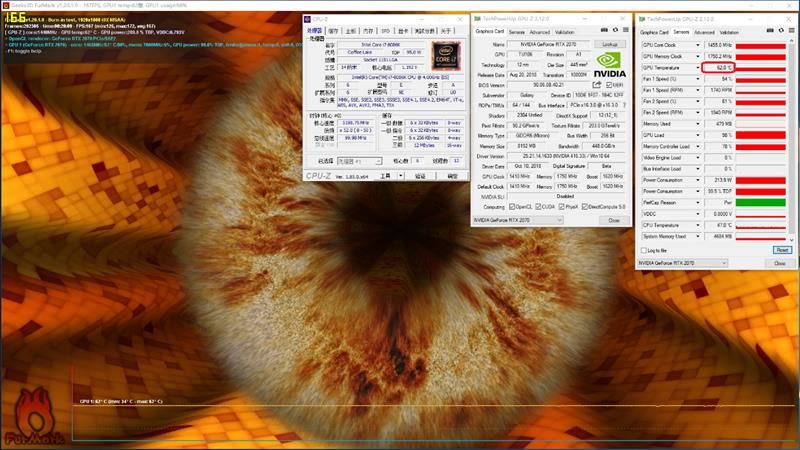Enable the Log to file checkbox
The width and height of the screenshot is (800, 450).
(644, 251)
